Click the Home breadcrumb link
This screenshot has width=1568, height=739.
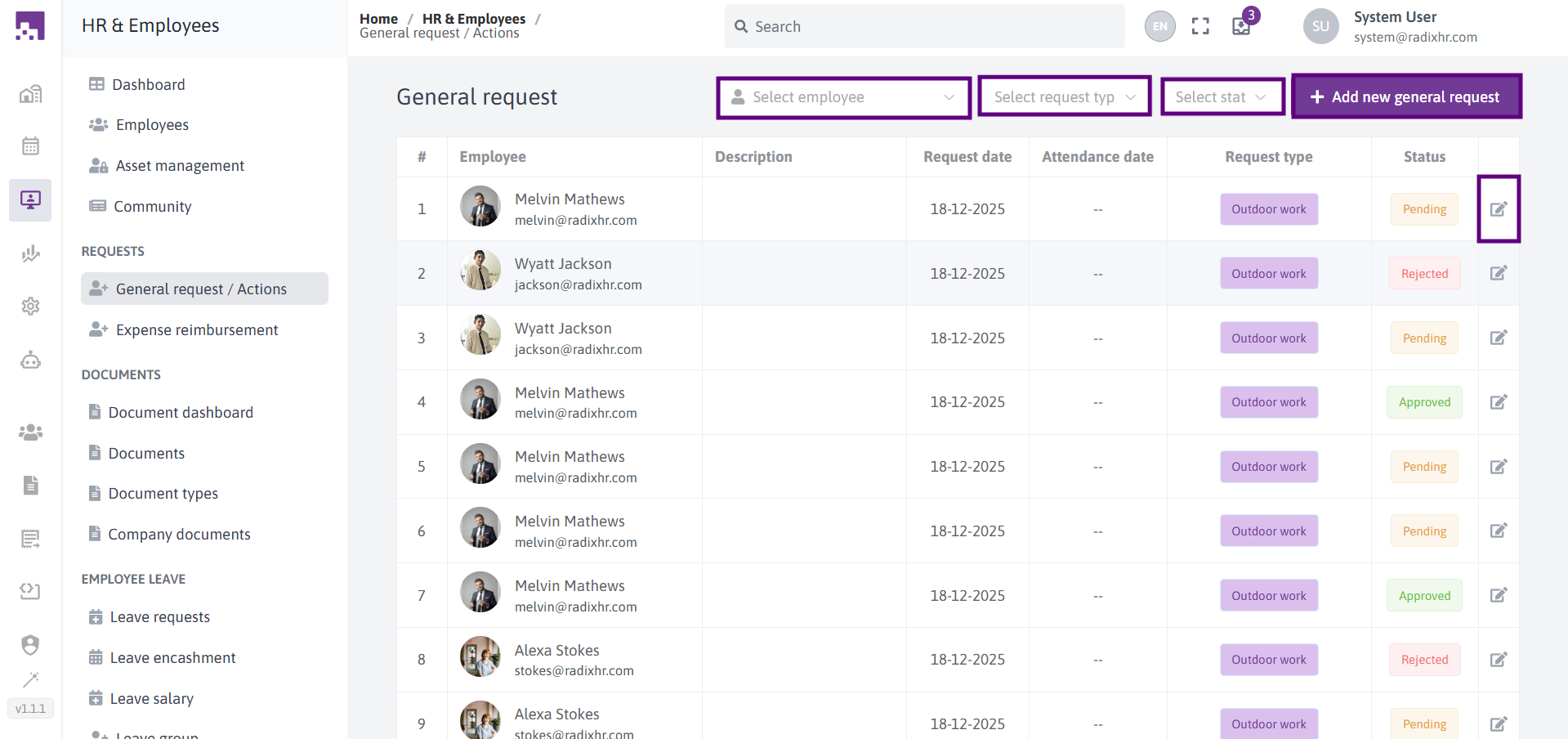[378, 18]
